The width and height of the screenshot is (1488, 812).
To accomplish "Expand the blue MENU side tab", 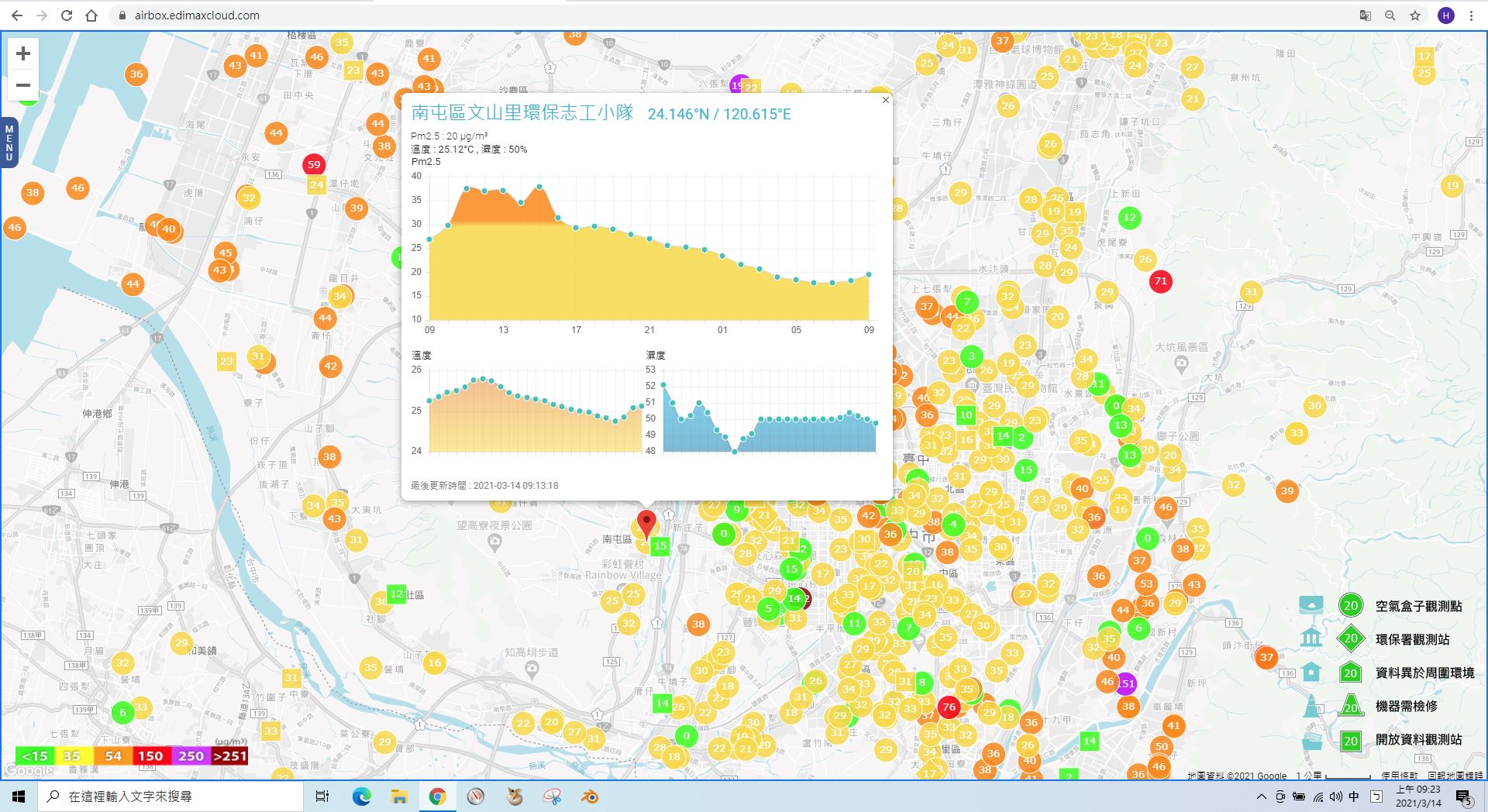I will [x=9, y=142].
